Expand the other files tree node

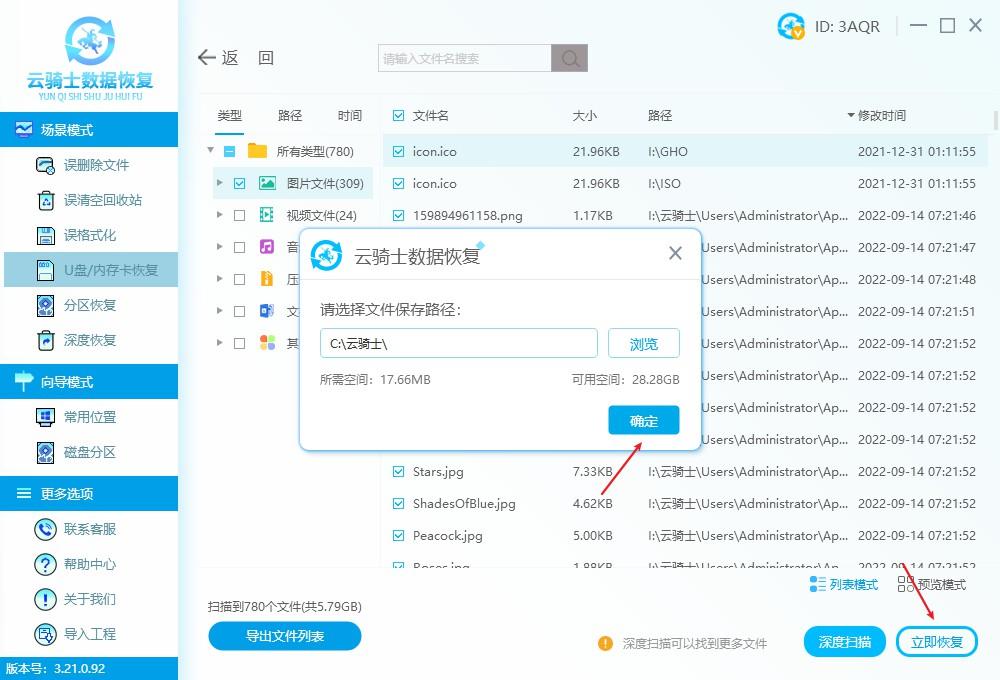(219, 342)
